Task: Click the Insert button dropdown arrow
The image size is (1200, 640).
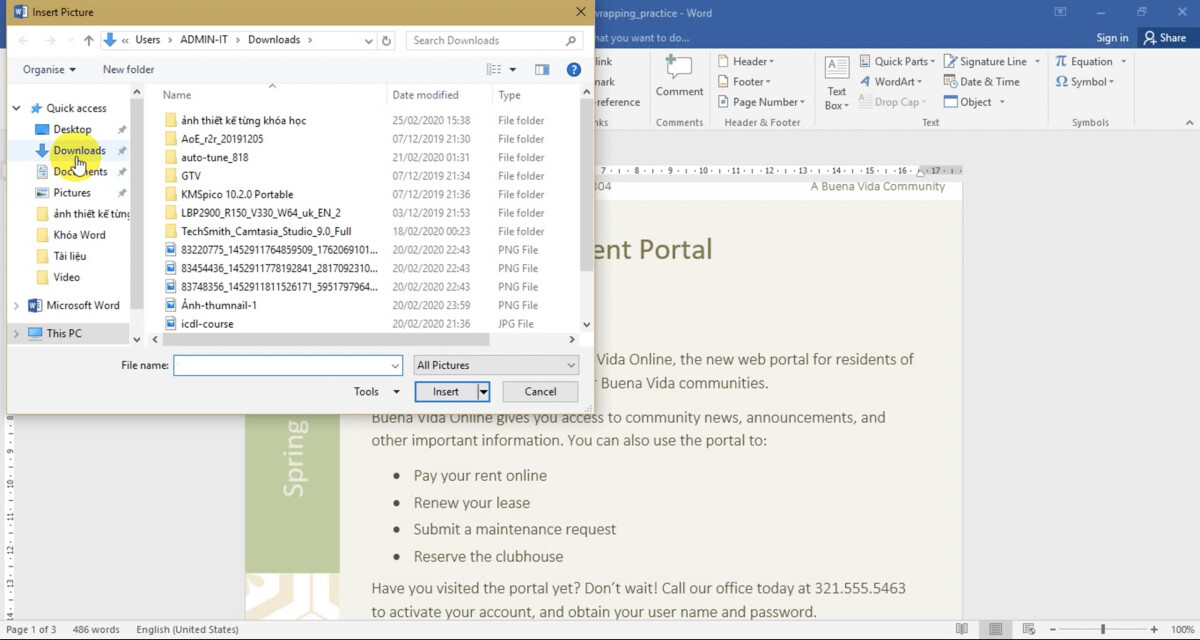Action: (x=484, y=392)
